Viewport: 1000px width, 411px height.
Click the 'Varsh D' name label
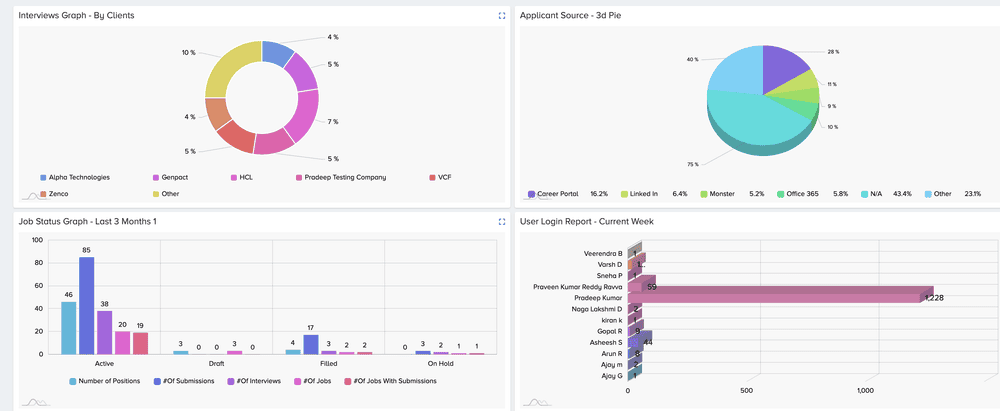click(x=610, y=264)
